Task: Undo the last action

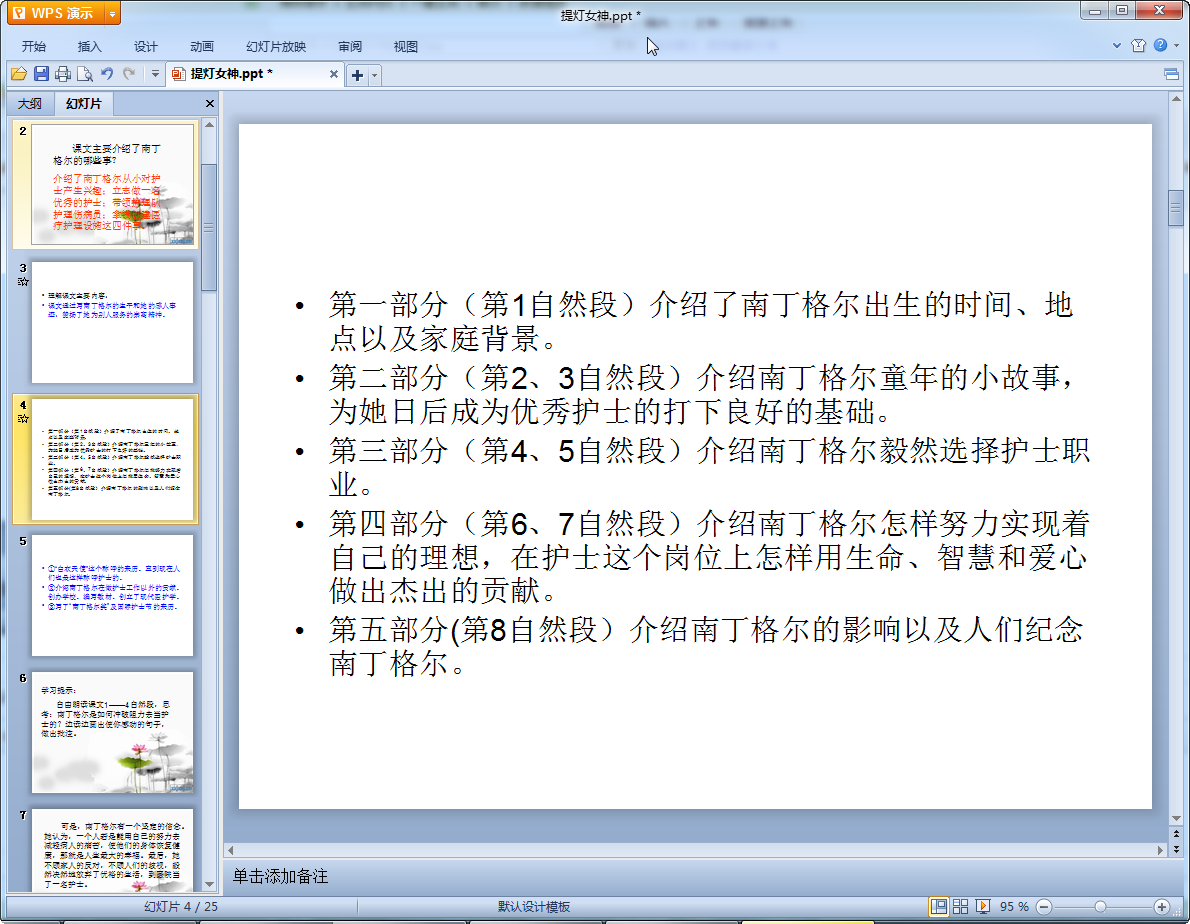Action: point(107,74)
